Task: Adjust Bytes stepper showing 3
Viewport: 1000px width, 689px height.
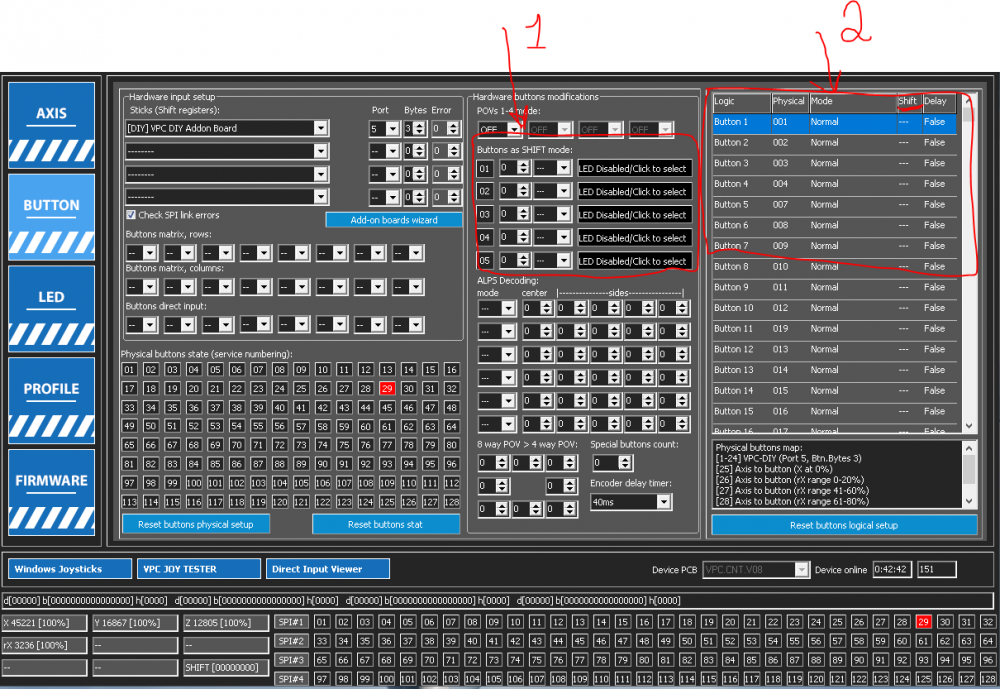Action: click(x=419, y=129)
